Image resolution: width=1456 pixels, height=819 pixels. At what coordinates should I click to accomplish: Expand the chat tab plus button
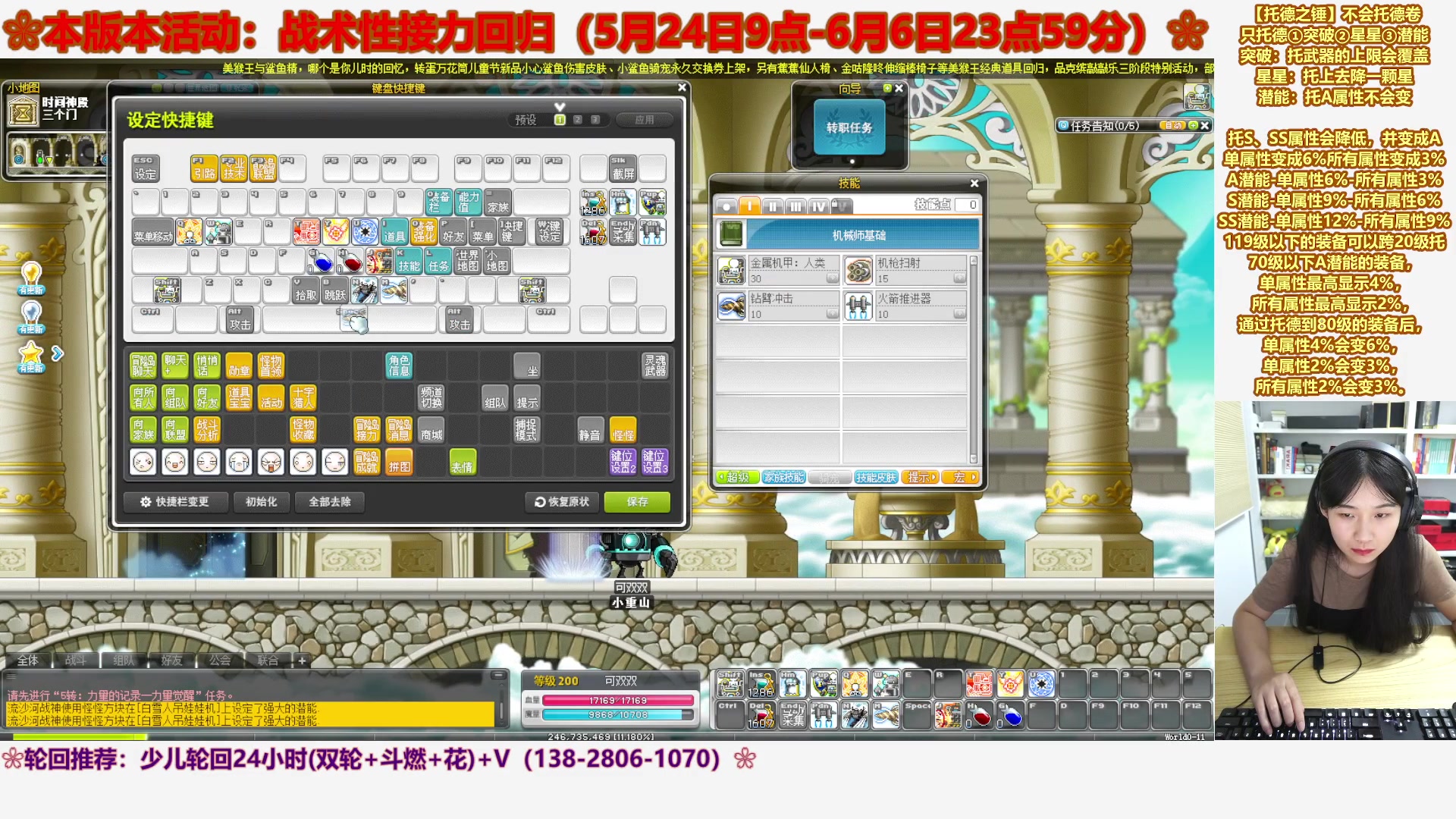click(302, 661)
